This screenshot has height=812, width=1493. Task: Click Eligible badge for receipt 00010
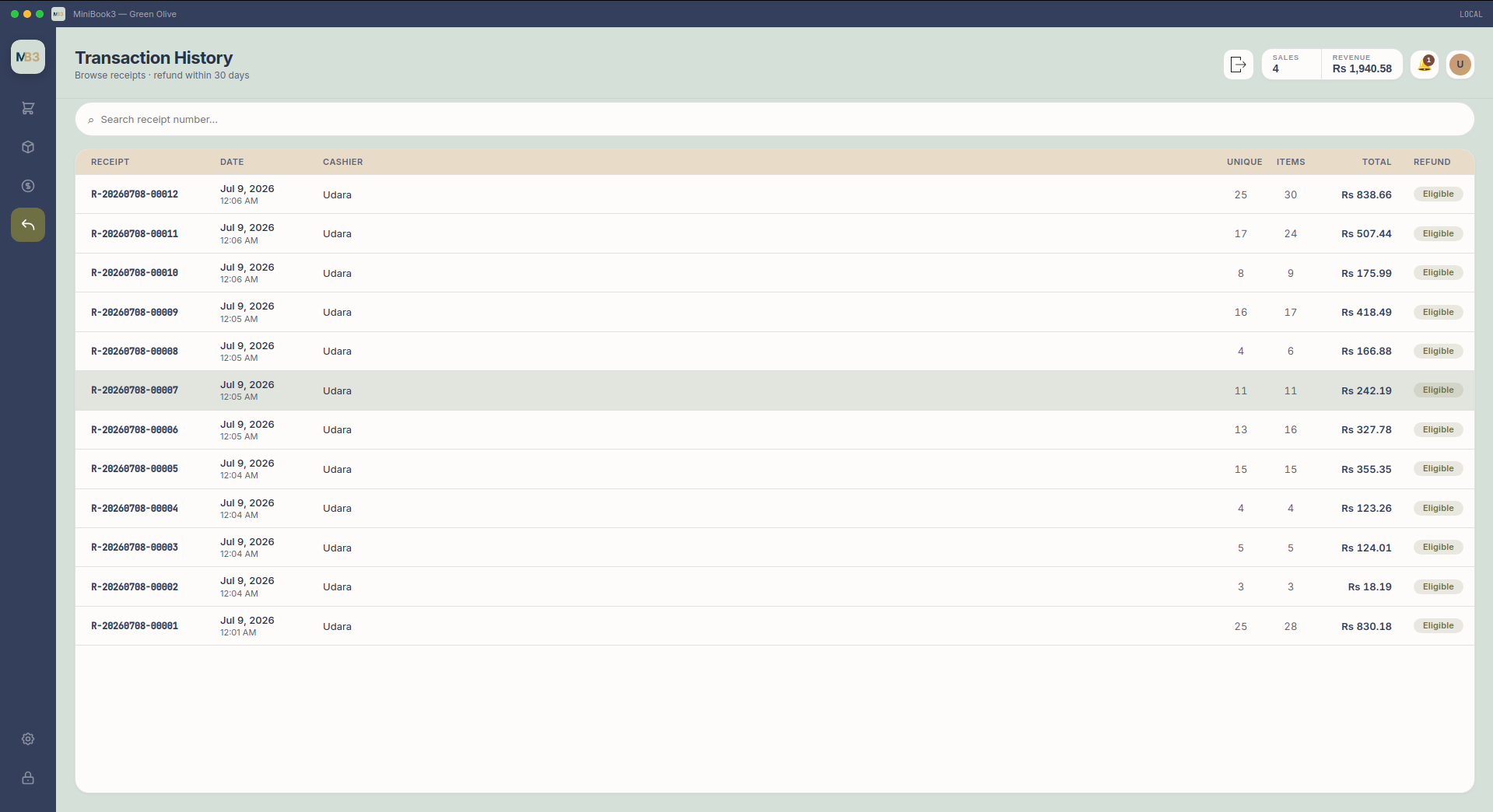1438,273
